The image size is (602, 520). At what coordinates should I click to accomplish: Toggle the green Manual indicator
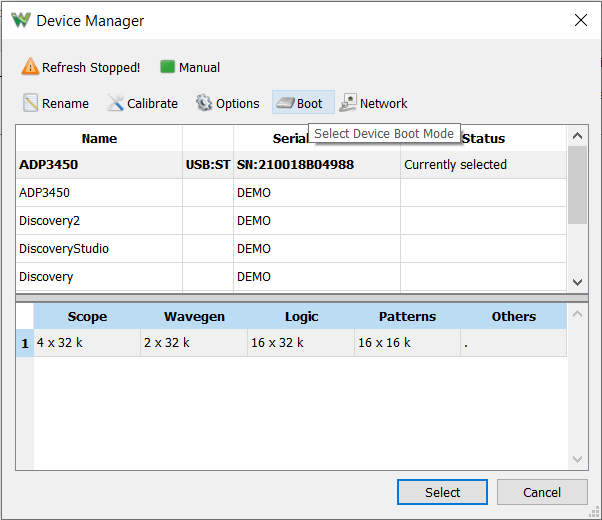[x=167, y=66]
